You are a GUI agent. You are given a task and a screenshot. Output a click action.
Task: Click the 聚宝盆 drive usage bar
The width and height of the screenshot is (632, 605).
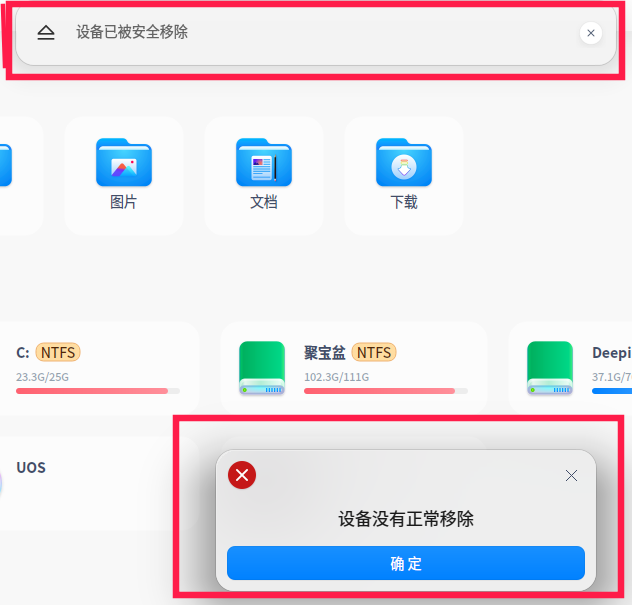386,391
